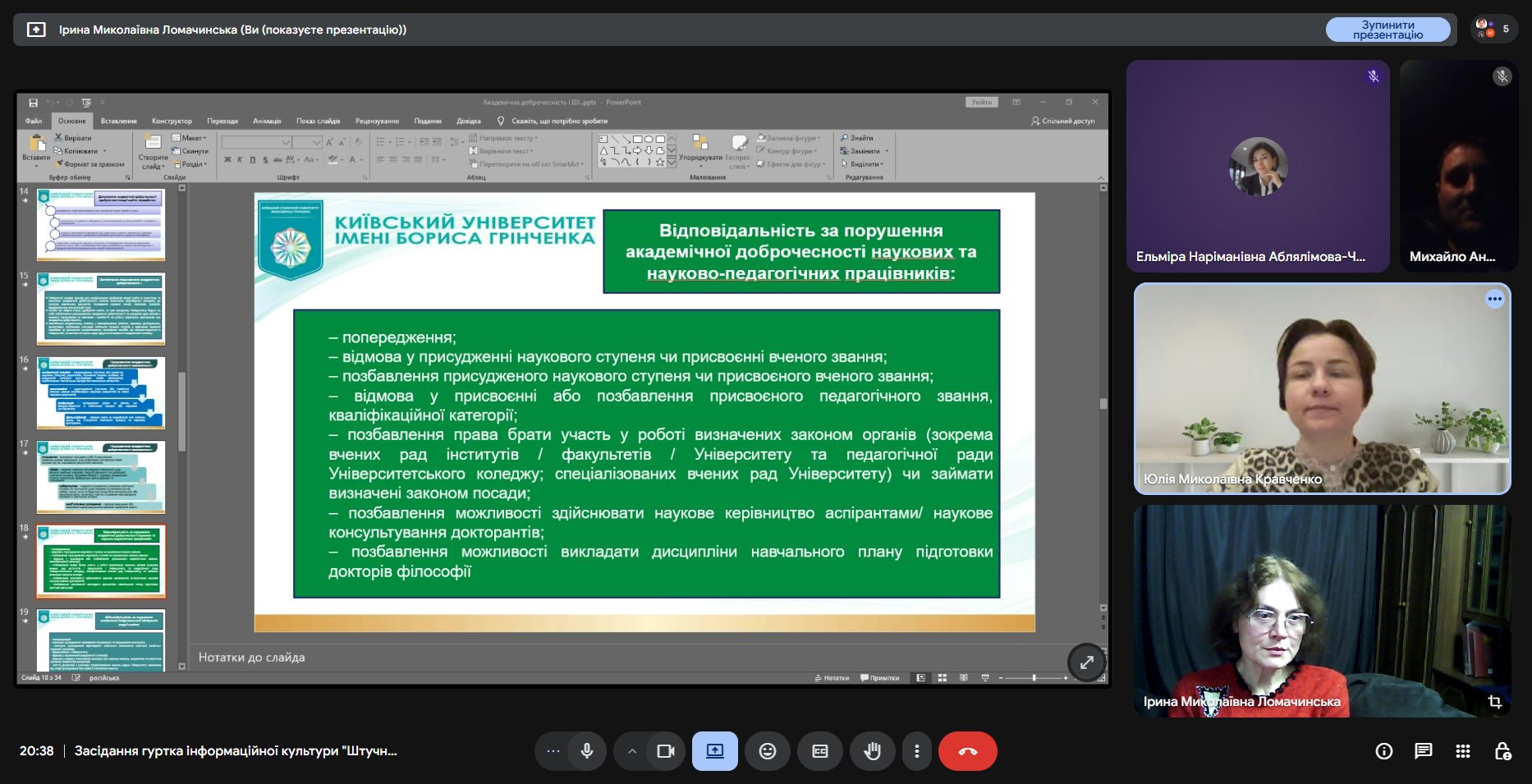Open the Анімація ribbon tab
1532x784 pixels.
coord(267,121)
